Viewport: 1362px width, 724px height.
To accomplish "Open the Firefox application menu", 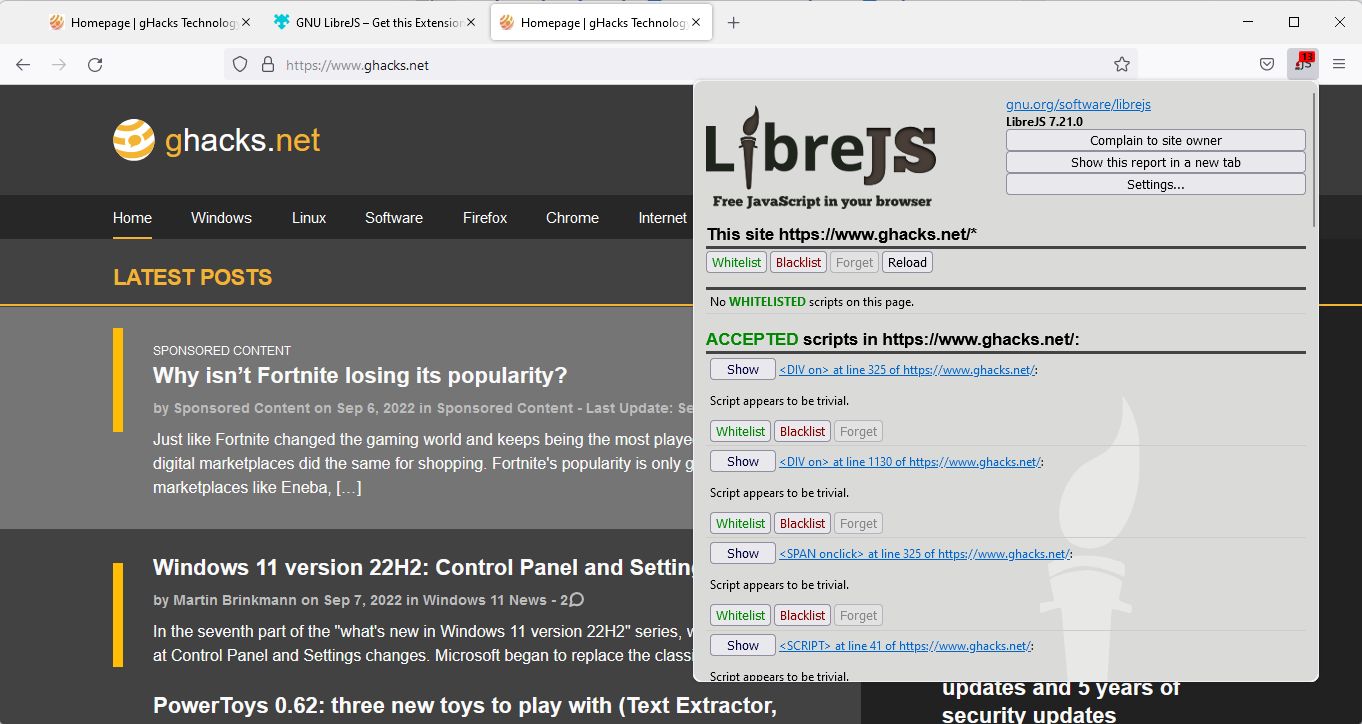I will pos(1339,64).
